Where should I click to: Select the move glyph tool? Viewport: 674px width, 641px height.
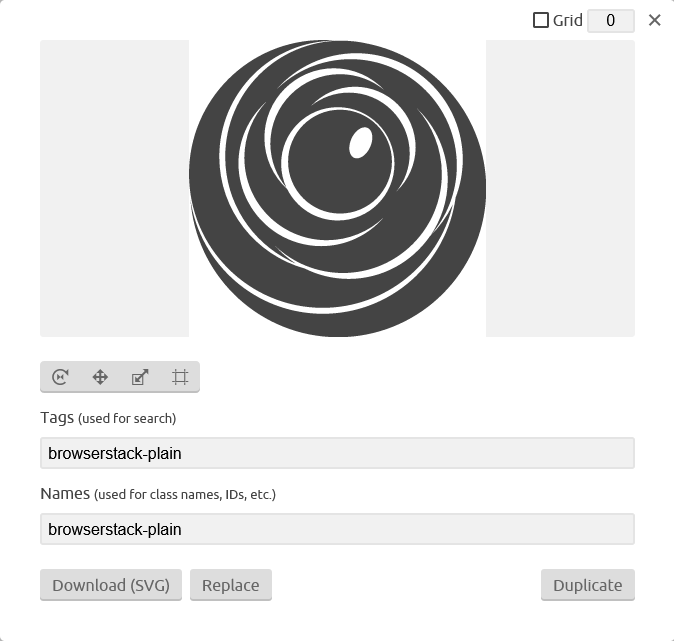tap(100, 377)
